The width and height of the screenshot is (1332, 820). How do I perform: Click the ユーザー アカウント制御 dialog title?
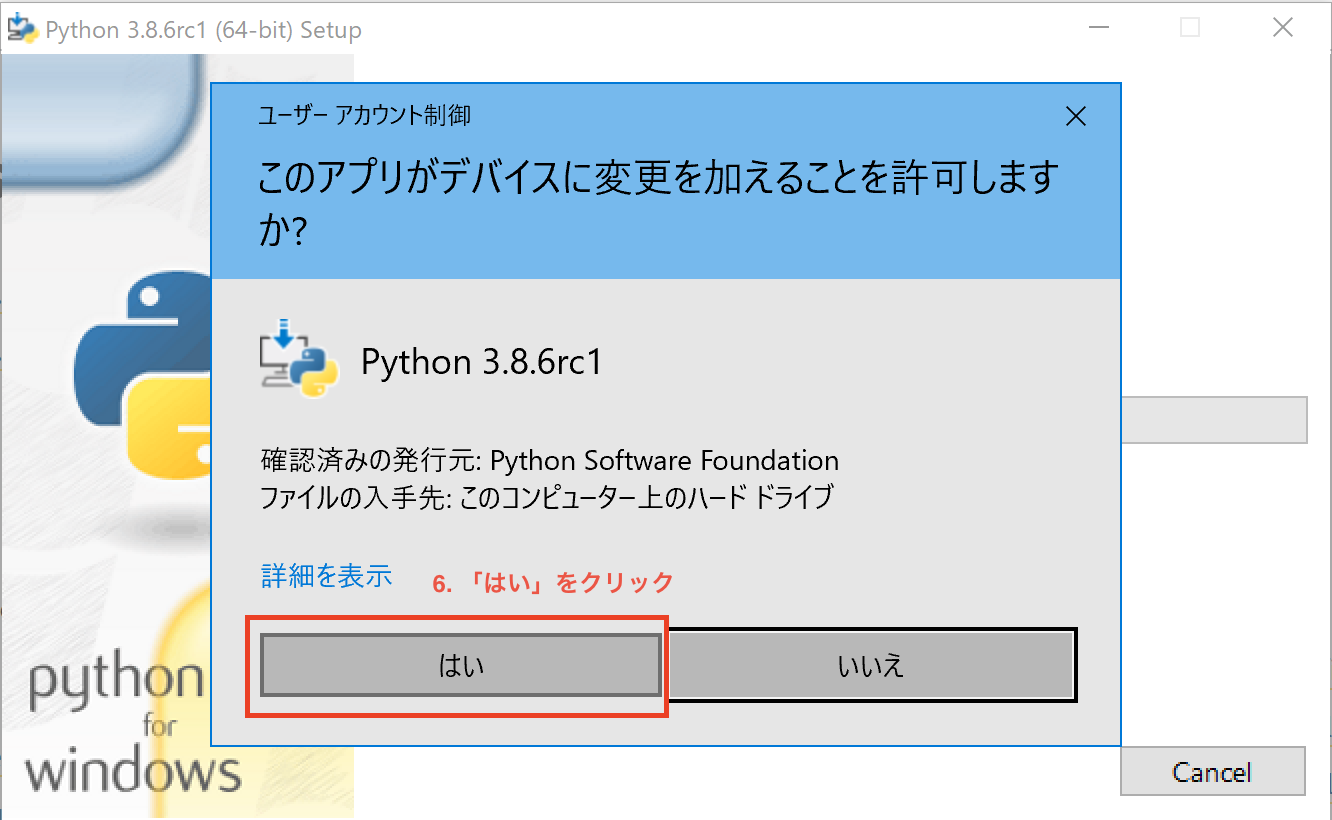coord(364,116)
